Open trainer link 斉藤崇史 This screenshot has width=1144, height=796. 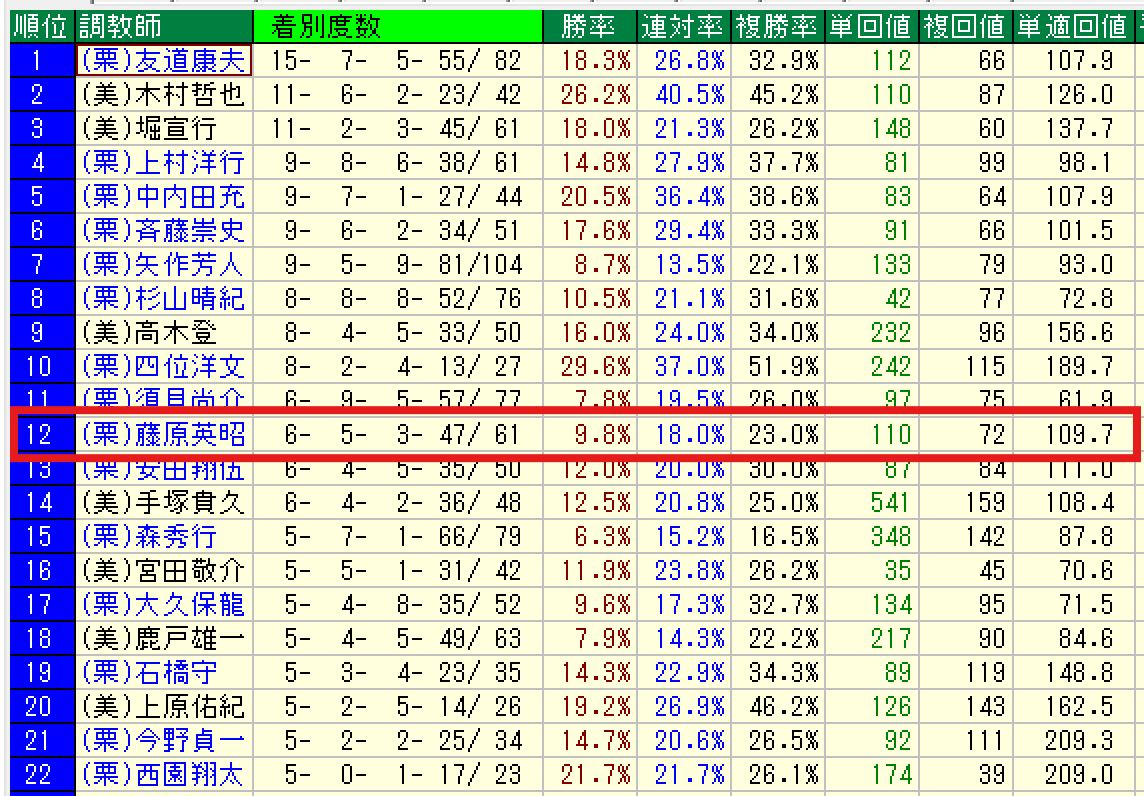[163, 231]
